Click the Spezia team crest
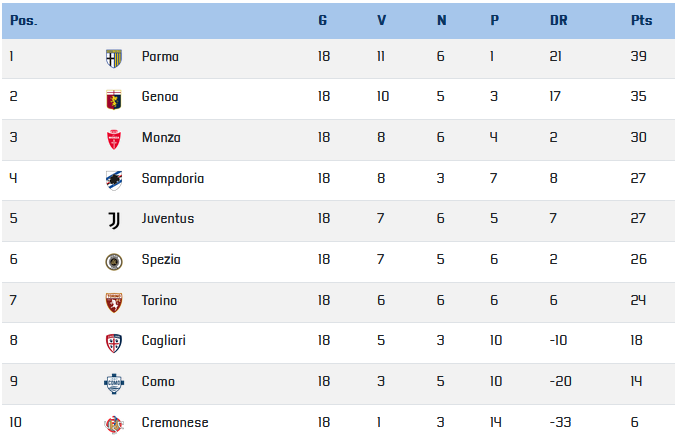675x444 pixels. [114, 262]
